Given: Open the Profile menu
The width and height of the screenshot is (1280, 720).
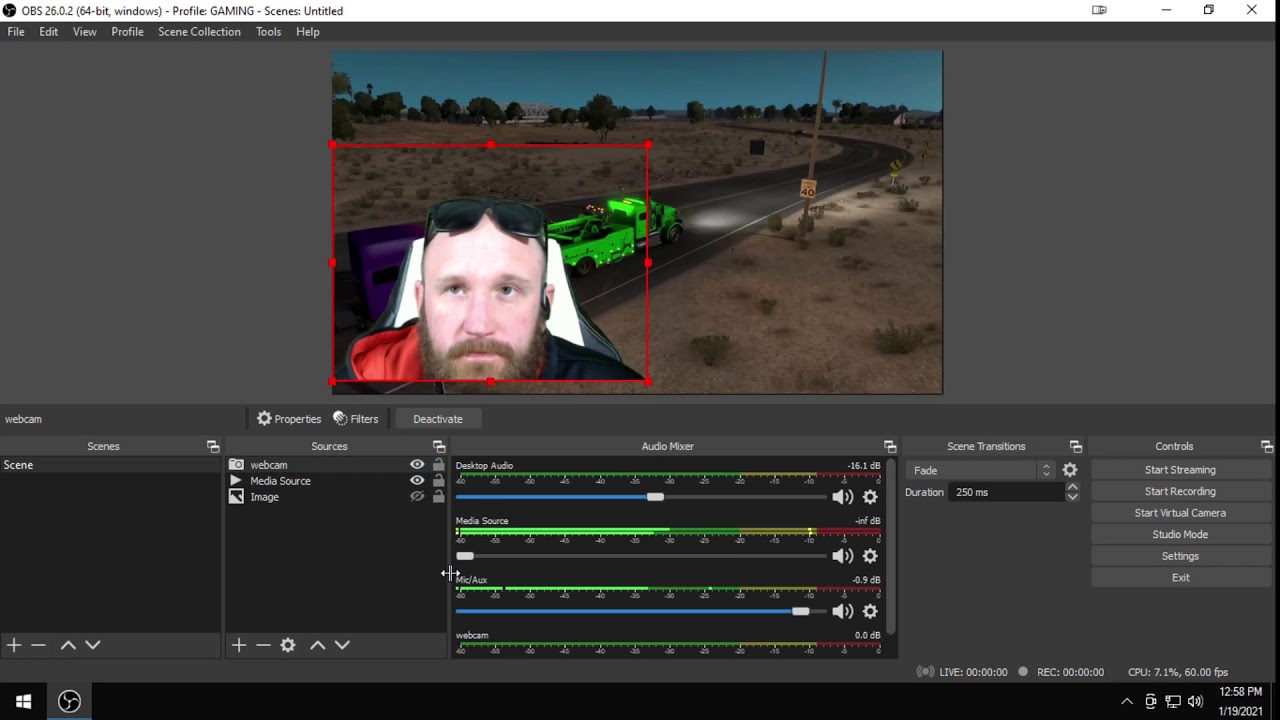Looking at the screenshot, I should [127, 32].
